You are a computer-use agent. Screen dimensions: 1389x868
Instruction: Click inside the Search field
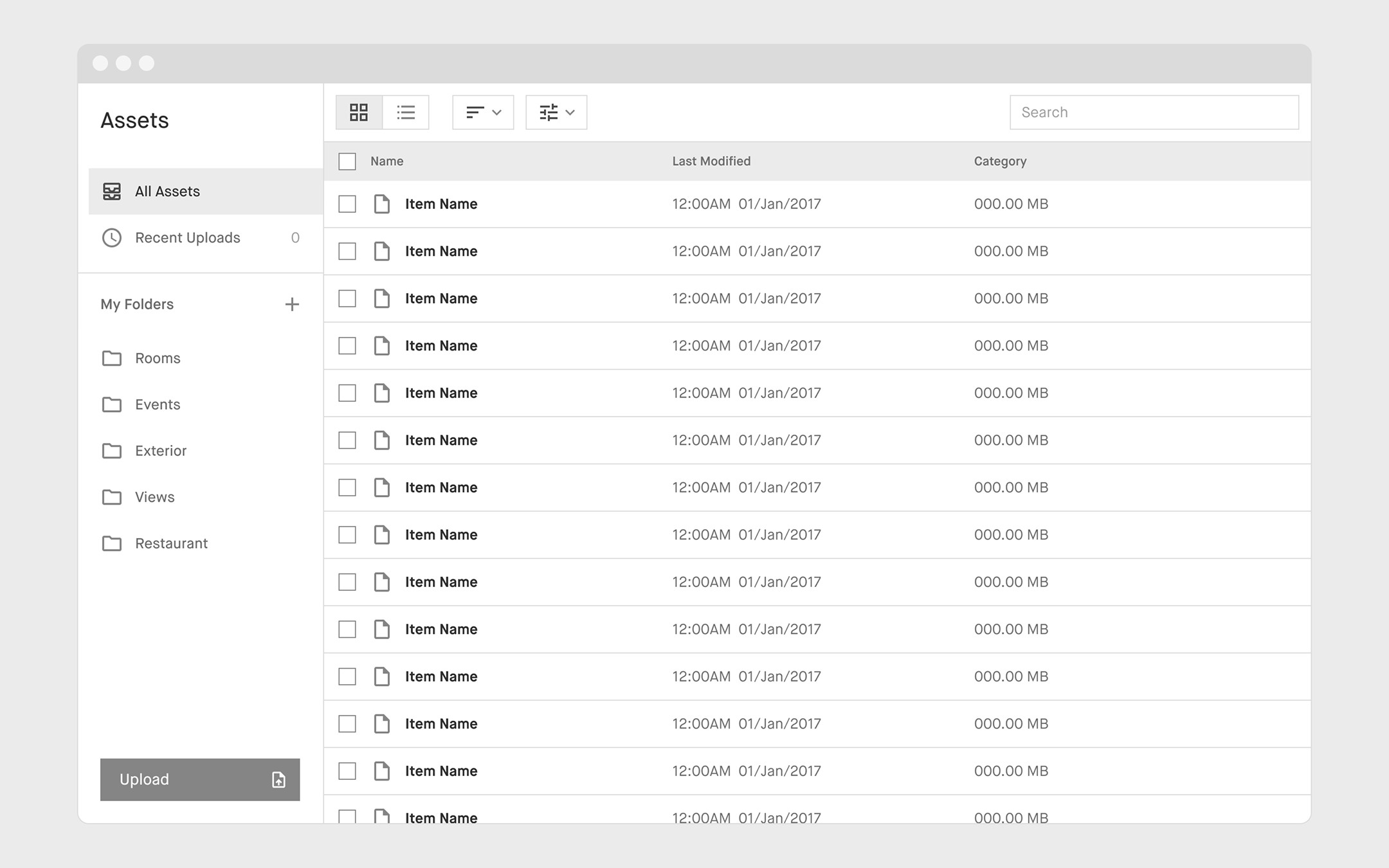pos(1153,112)
